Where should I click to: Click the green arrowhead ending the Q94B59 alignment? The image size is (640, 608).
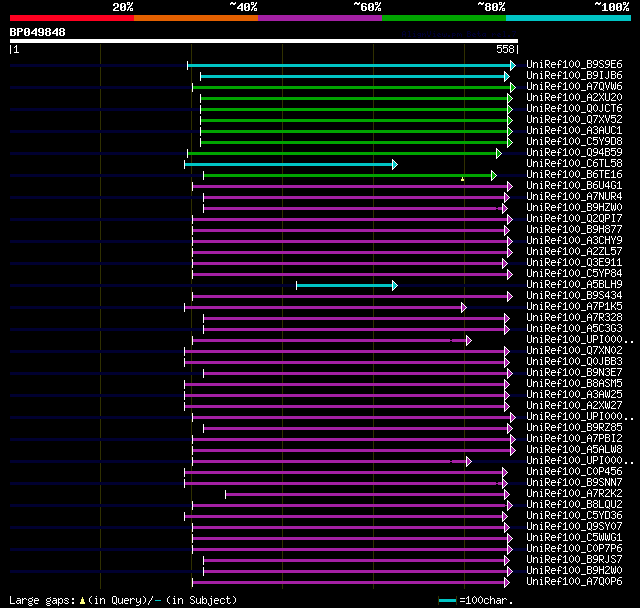[498, 153]
